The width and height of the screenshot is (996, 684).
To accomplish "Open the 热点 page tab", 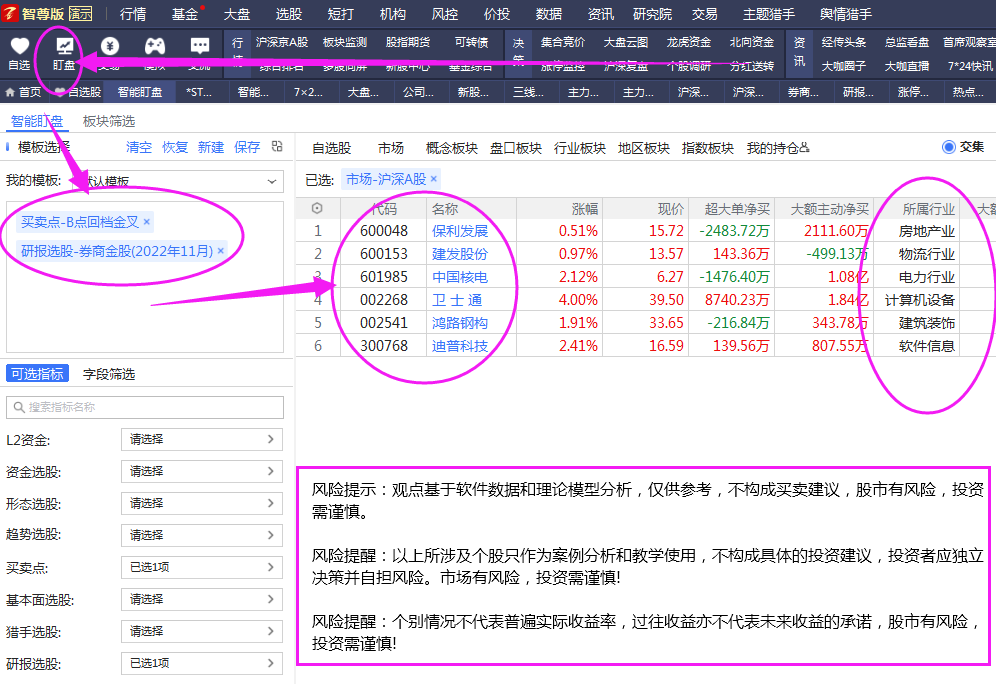I will (968, 92).
